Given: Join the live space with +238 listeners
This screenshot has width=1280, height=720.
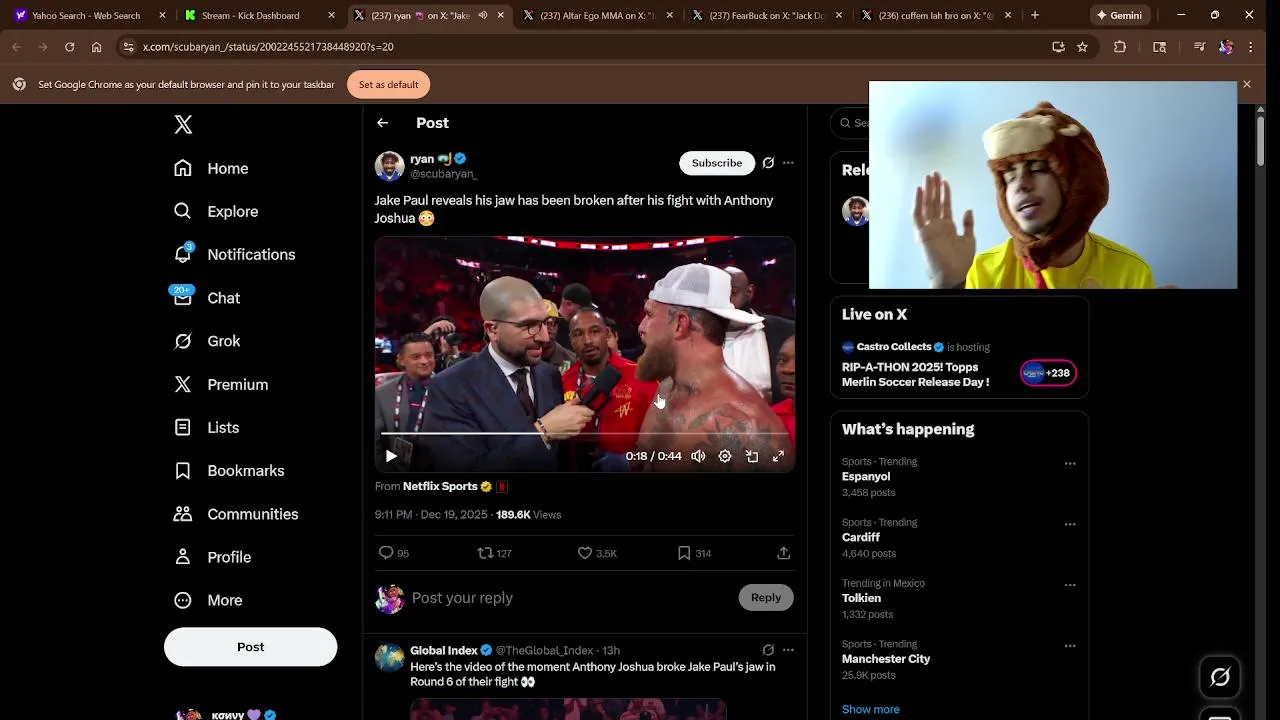Looking at the screenshot, I should click(1048, 373).
